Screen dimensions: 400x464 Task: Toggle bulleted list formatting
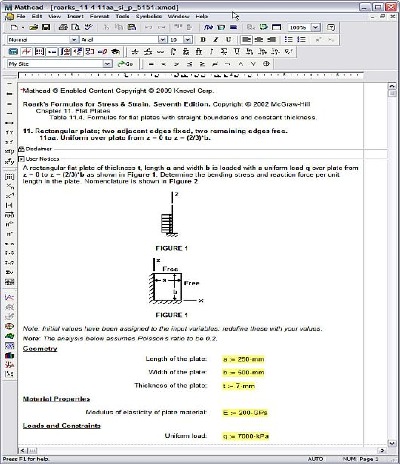tap(289, 40)
